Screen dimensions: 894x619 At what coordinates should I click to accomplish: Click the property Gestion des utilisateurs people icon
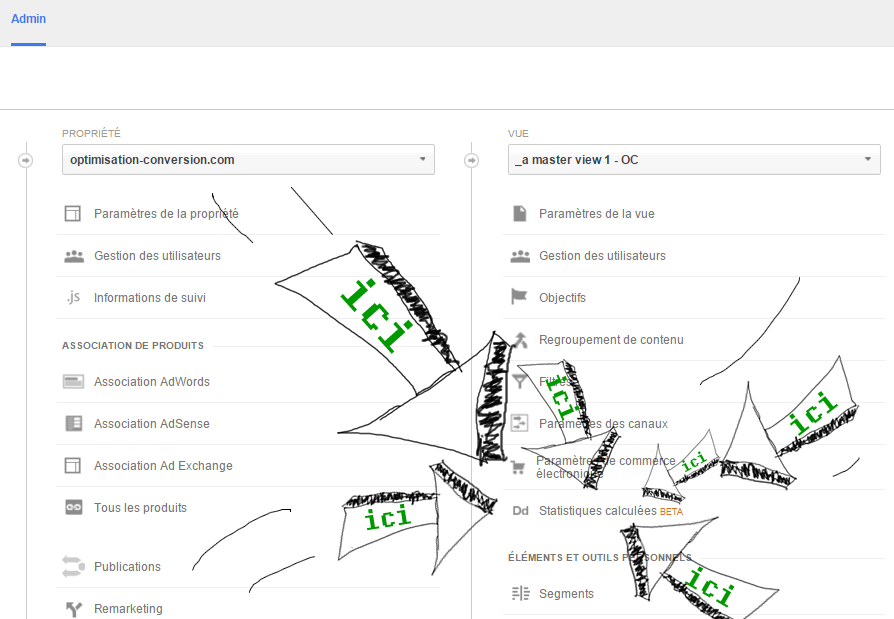click(x=73, y=256)
